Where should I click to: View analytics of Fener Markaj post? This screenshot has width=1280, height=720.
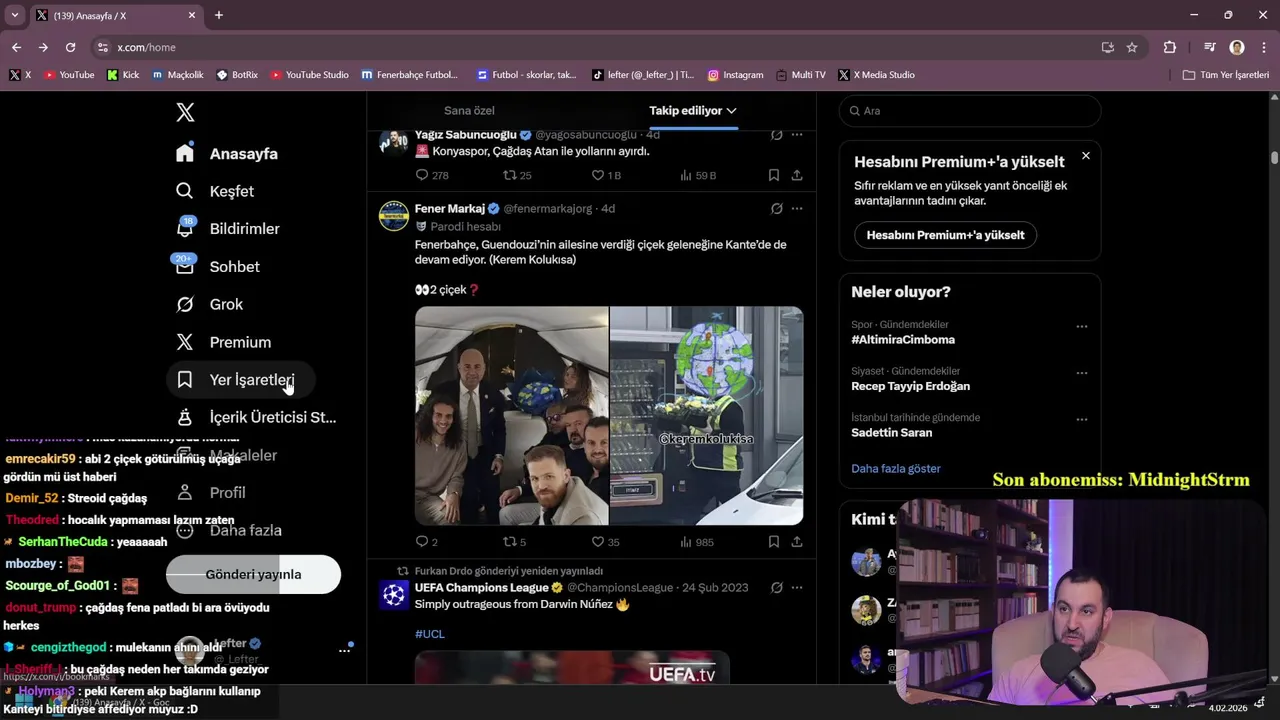point(697,542)
